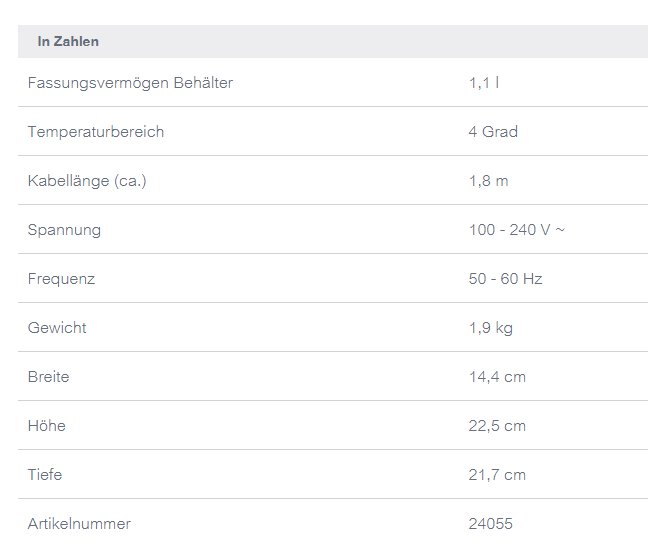654x559 pixels.
Task: Click the '50 - 60 Hz' value
Action: click(505, 279)
